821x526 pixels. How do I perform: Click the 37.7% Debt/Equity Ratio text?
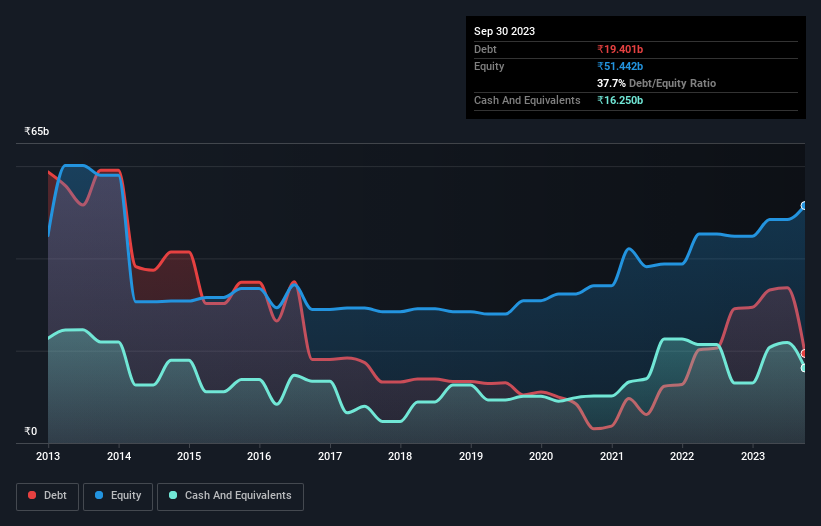(656, 83)
